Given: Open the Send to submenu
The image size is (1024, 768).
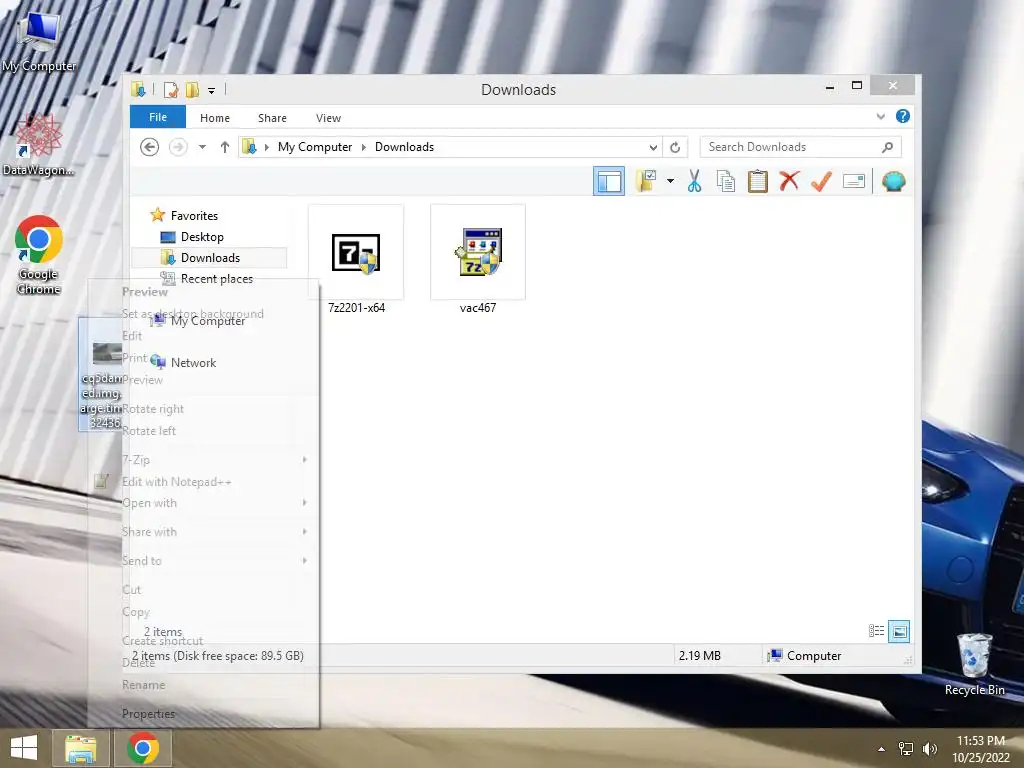Looking at the screenshot, I should (203, 560).
